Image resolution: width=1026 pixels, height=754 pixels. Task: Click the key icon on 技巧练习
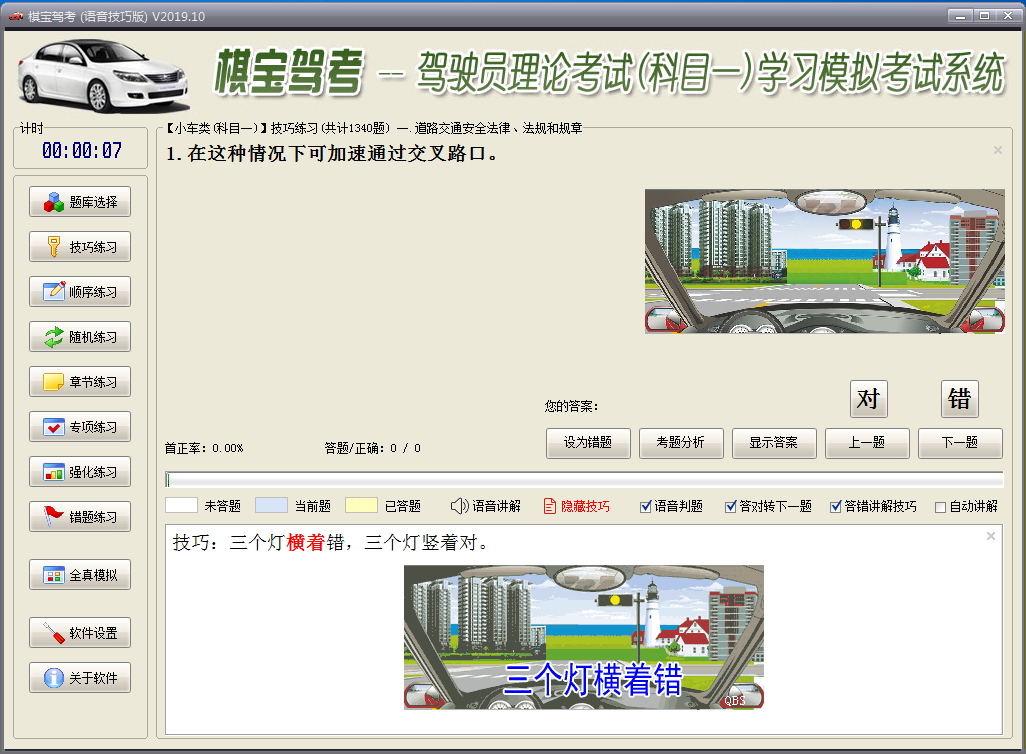(x=54, y=247)
